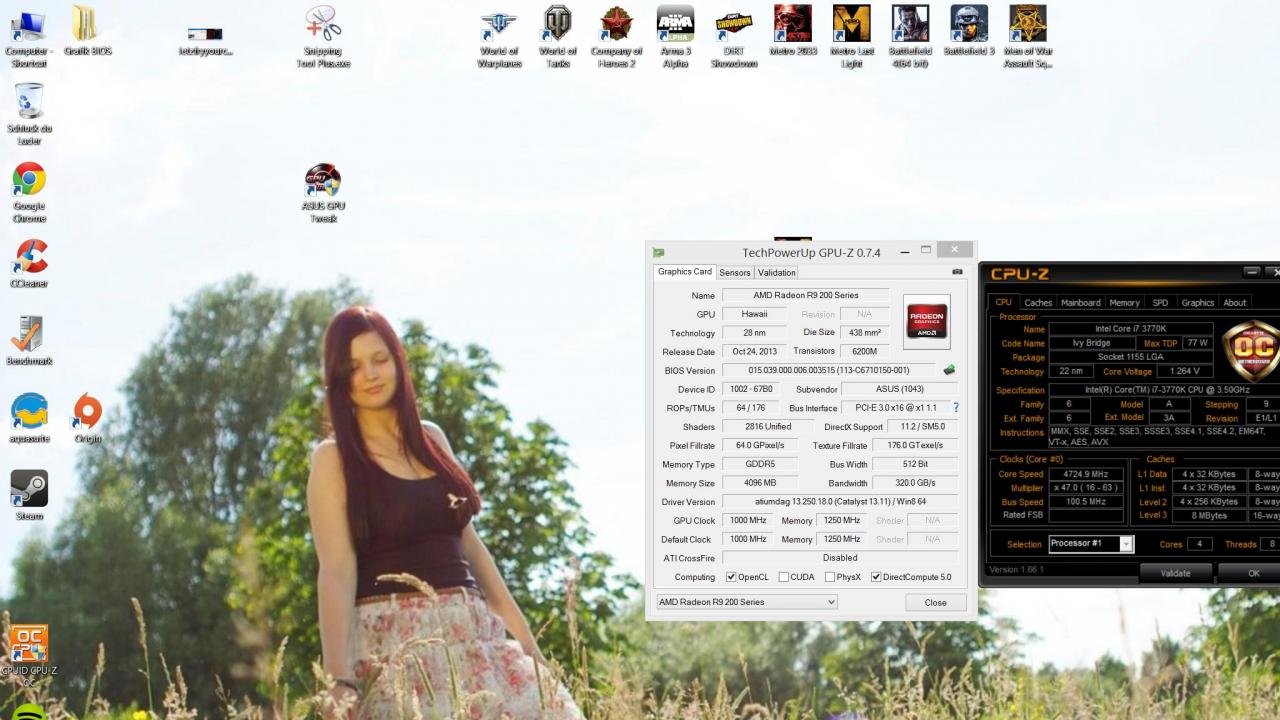Click 'Hawaii' GPU value in GPU-Z
Screen dimensions: 1280x720
[x=754, y=314]
